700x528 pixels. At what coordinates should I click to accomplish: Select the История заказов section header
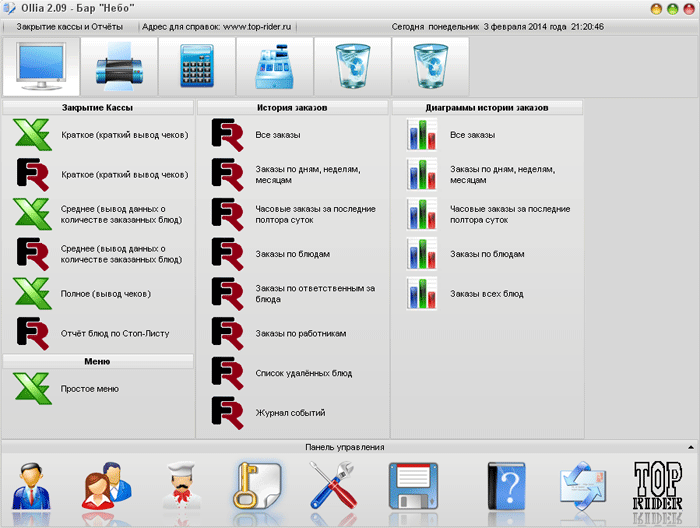coord(292,108)
